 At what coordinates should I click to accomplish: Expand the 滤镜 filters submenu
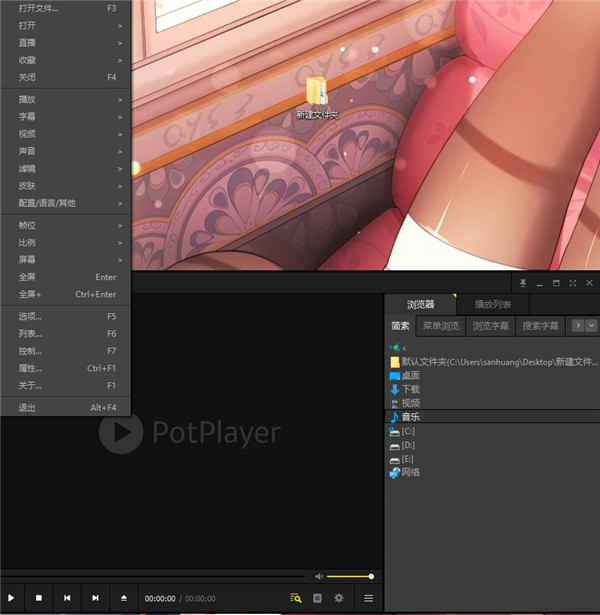pos(66,169)
